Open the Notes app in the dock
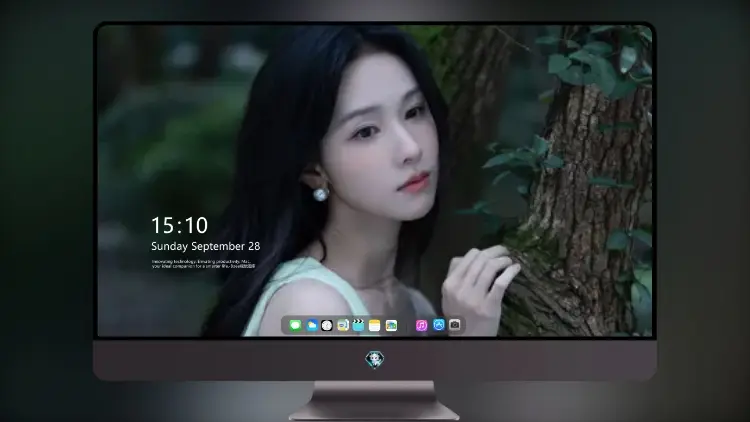750x422 pixels. 375,325
